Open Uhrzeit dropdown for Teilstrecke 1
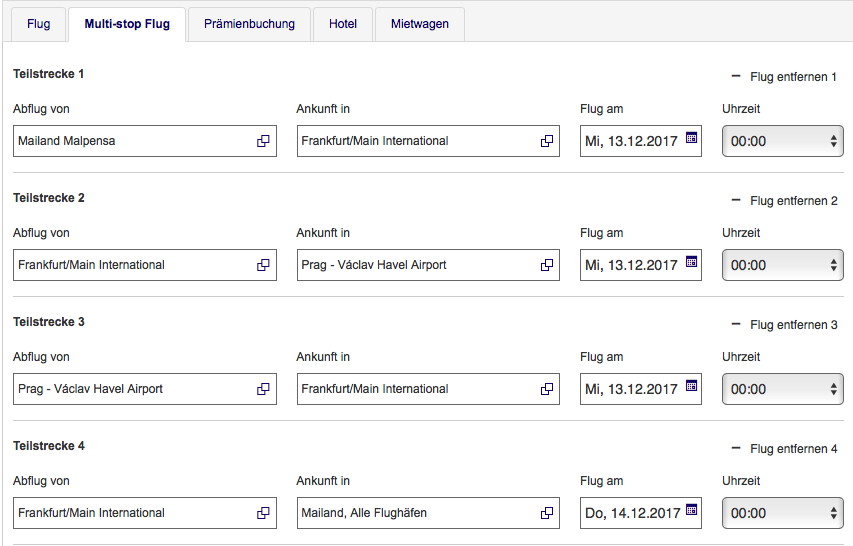 pos(783,141)
